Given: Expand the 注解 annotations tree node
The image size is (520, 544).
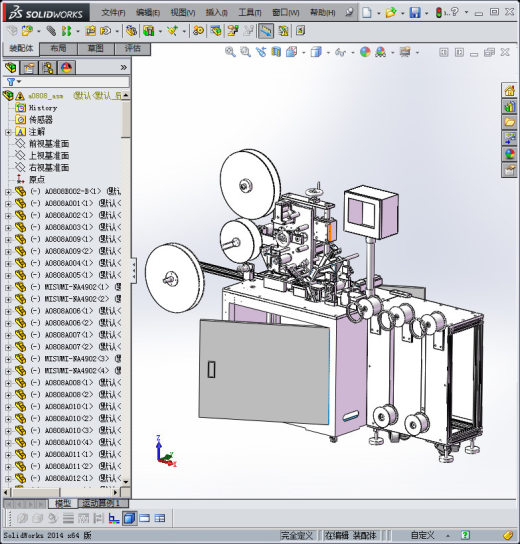Looking at the screenshot, I should coord(8,132).
